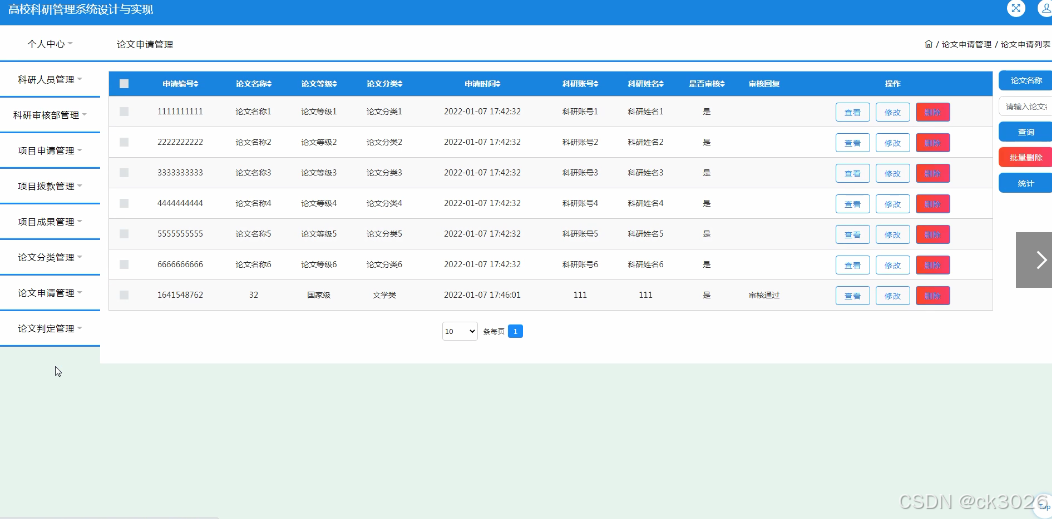Delete row 6666666666
The image size is (1052, 519).
coord(933,265)
